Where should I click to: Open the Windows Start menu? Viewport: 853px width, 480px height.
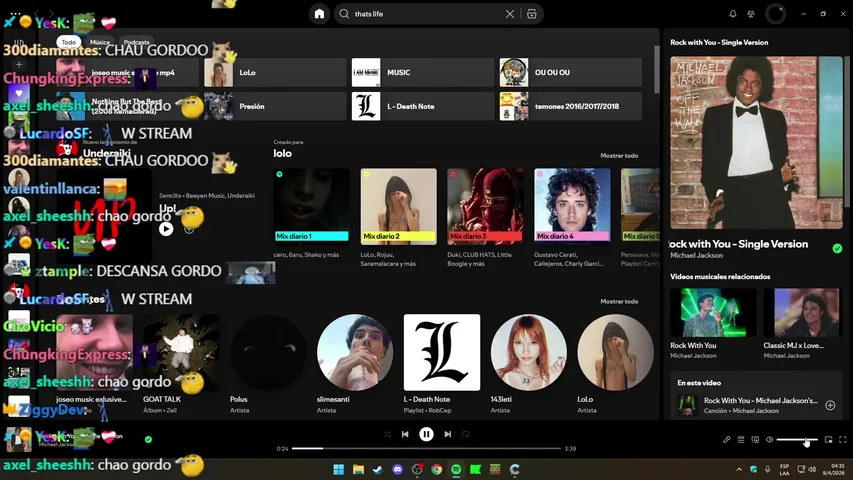338,469
